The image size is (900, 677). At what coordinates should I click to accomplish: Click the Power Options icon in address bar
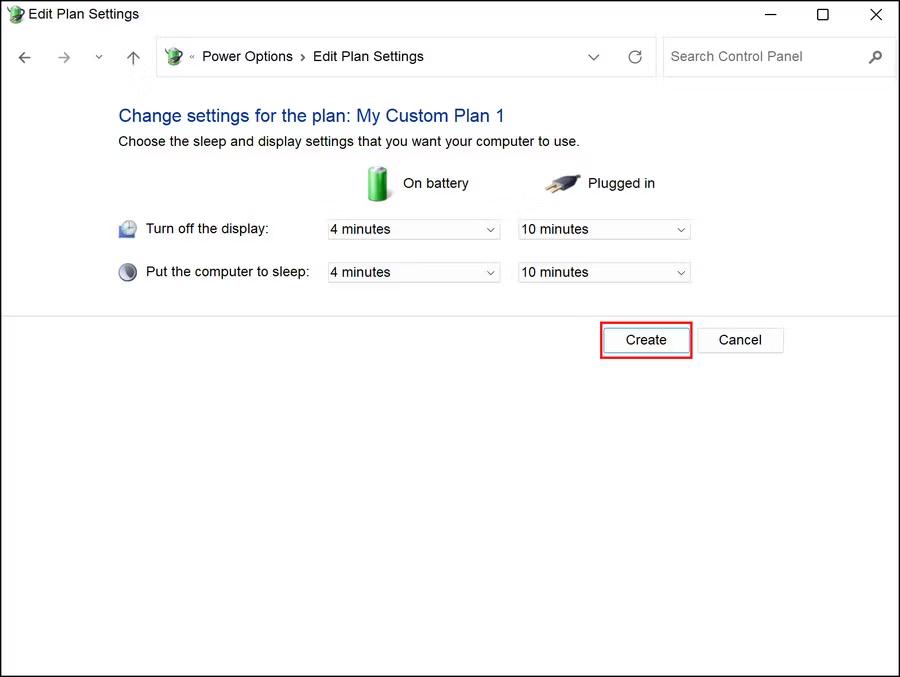(x=174, y=57)
